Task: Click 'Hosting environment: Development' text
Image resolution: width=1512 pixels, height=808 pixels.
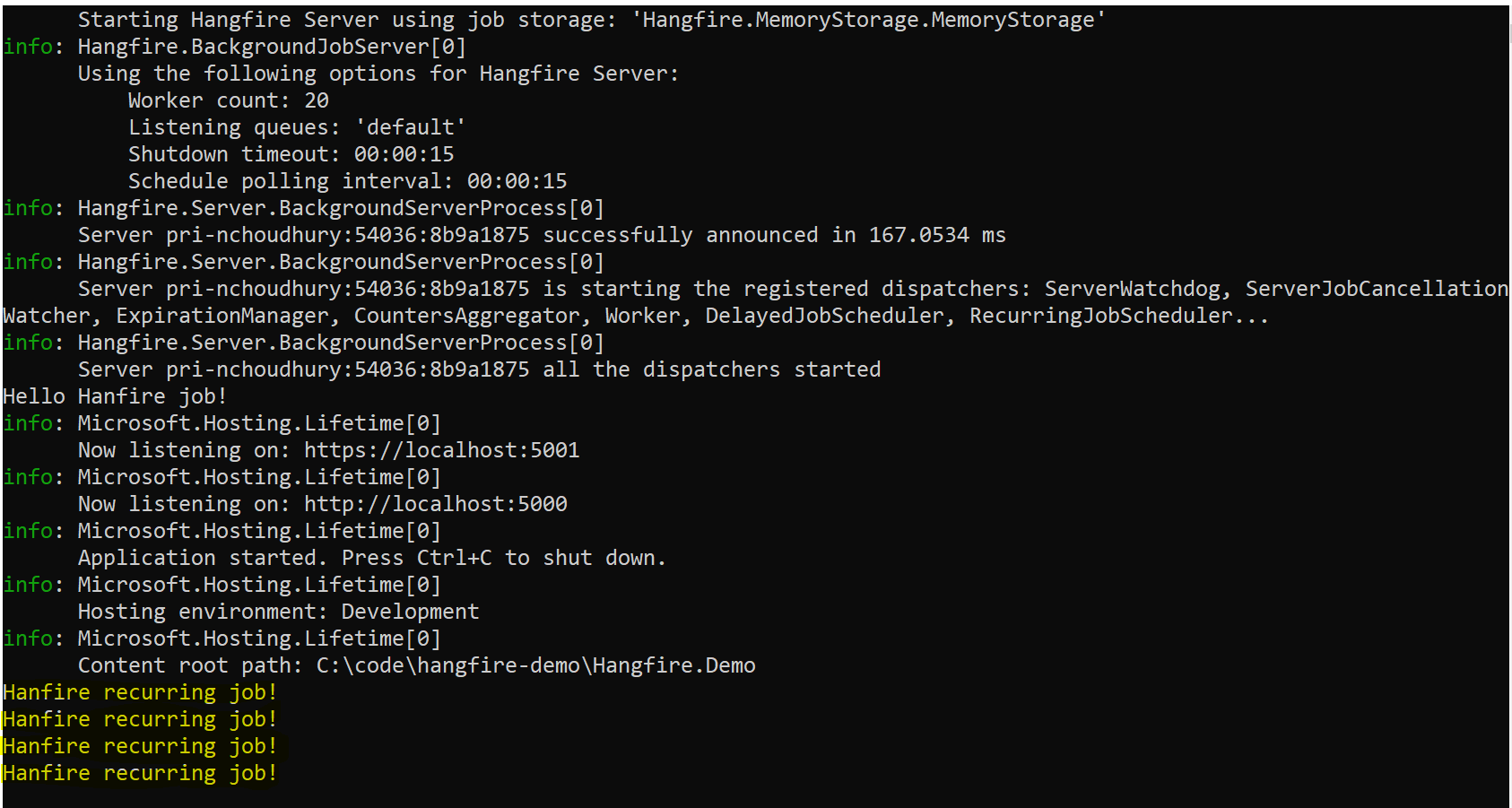Action: click(278, 612)
